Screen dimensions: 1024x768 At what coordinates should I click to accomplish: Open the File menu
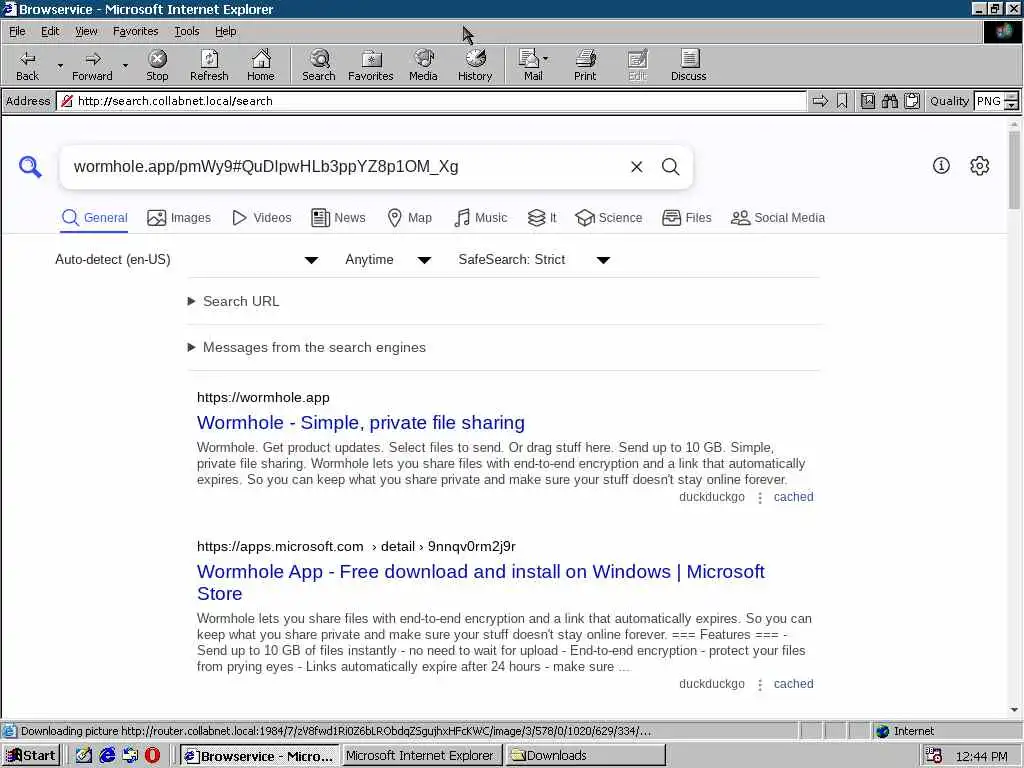(x=17, y=31)
